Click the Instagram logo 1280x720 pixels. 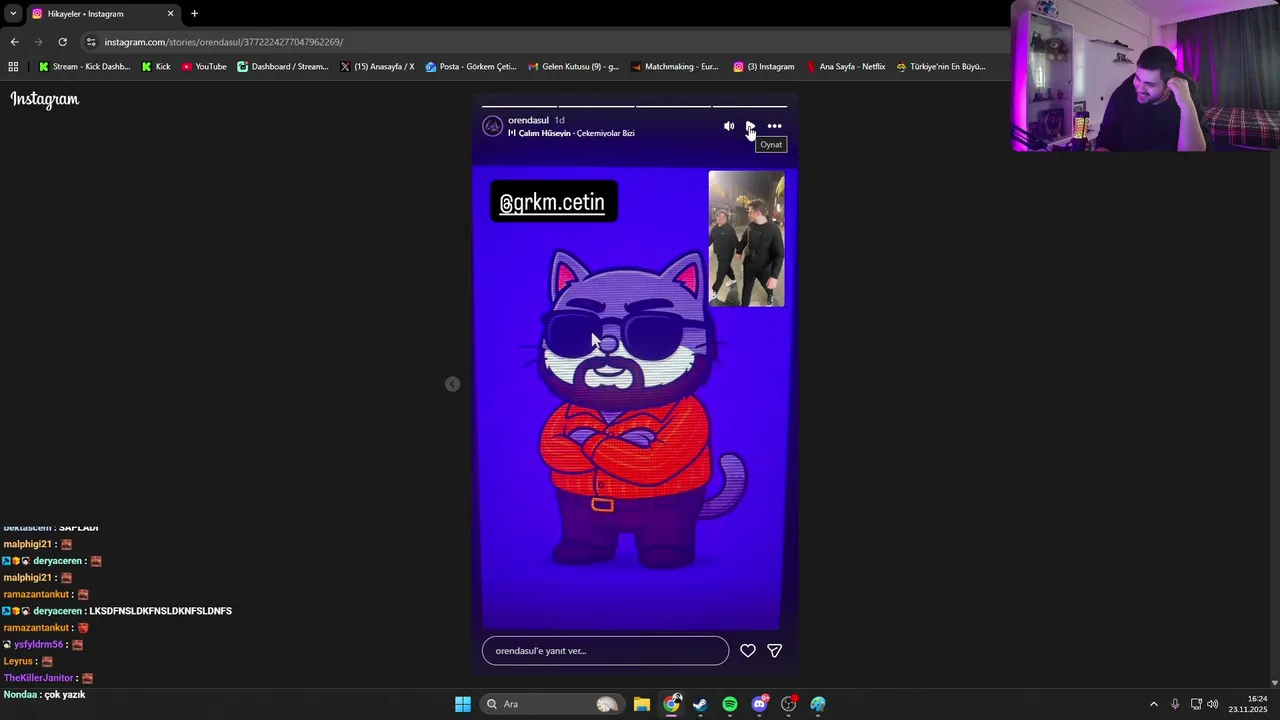coord(45,99)
